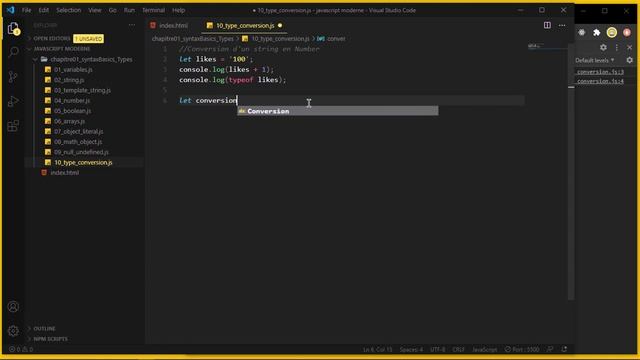This screenshot has height=360, width=640.
Task: Open the Manage gear in activity bar
Action: [x=13, y=331]
